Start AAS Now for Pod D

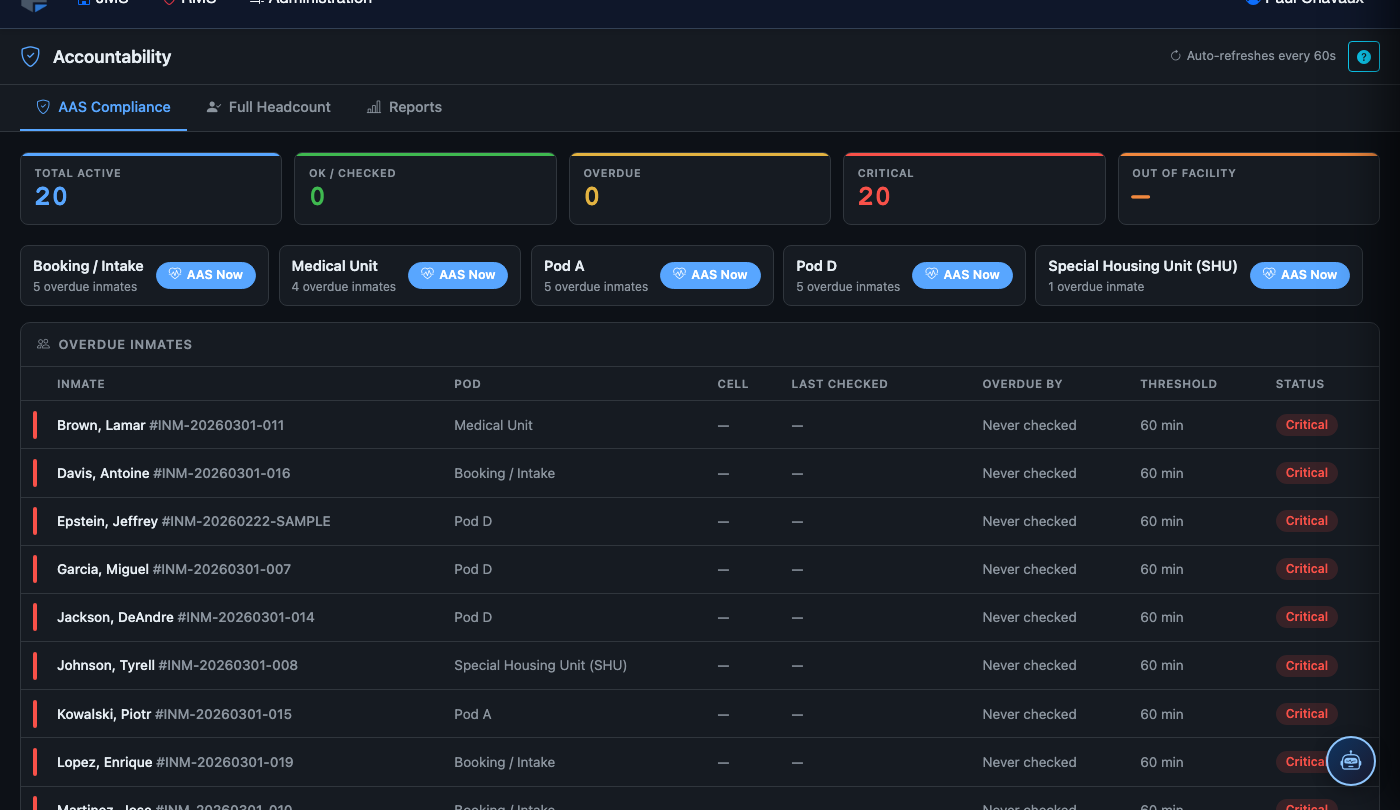pos(962,275)
